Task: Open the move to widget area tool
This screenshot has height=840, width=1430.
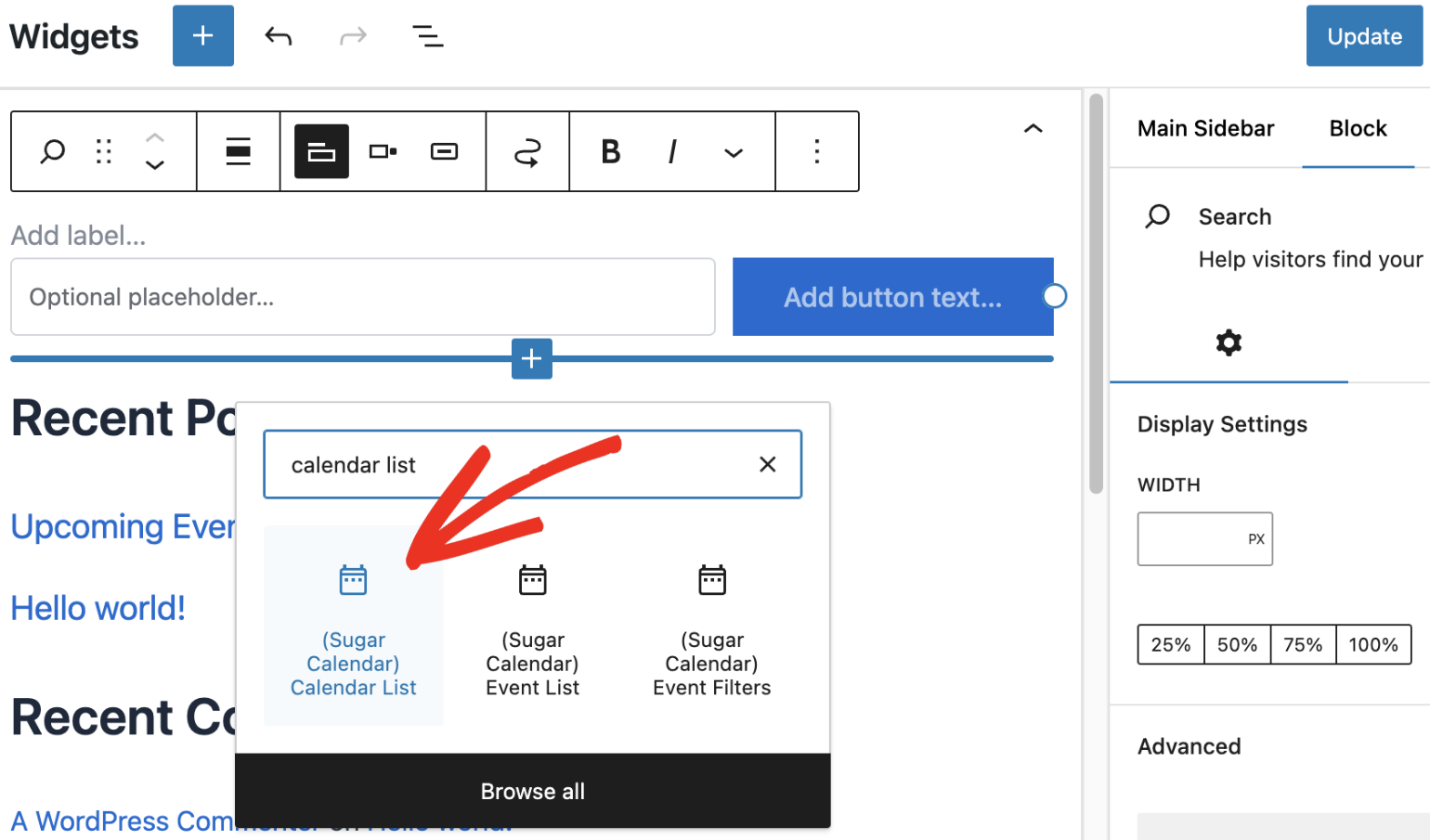Action: [527, 151]
